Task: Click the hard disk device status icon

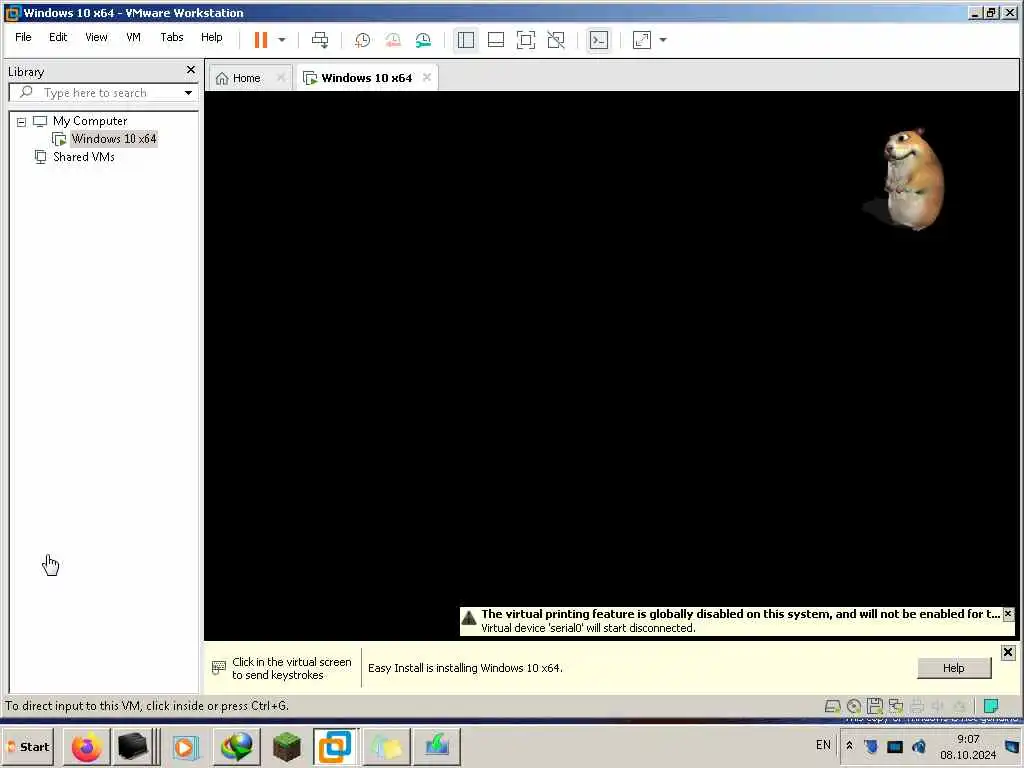Action: [832, 706]
